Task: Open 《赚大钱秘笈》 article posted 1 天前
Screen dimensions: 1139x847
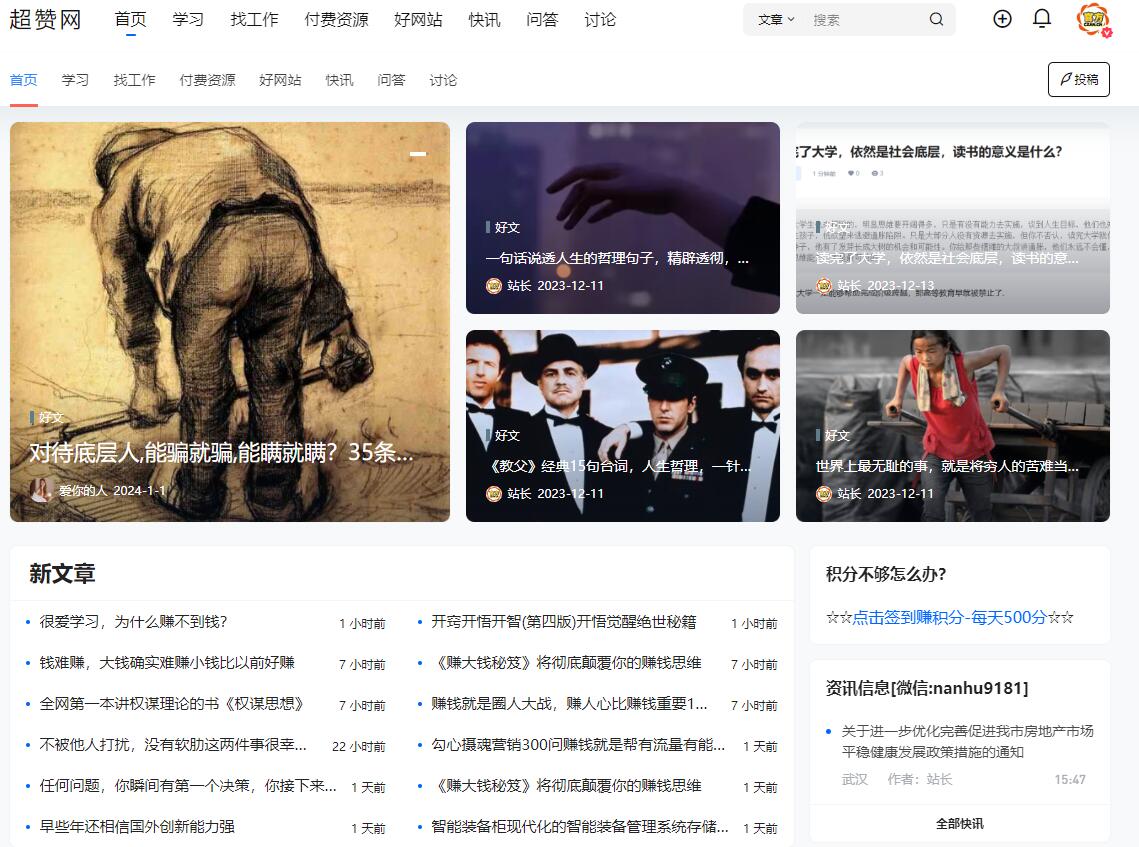Action: (567, 785)
